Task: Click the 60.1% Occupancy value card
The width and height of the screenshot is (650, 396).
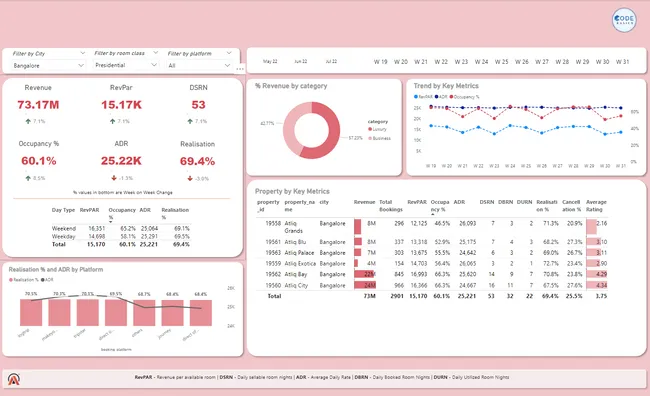Action: (x=39, y=161)
